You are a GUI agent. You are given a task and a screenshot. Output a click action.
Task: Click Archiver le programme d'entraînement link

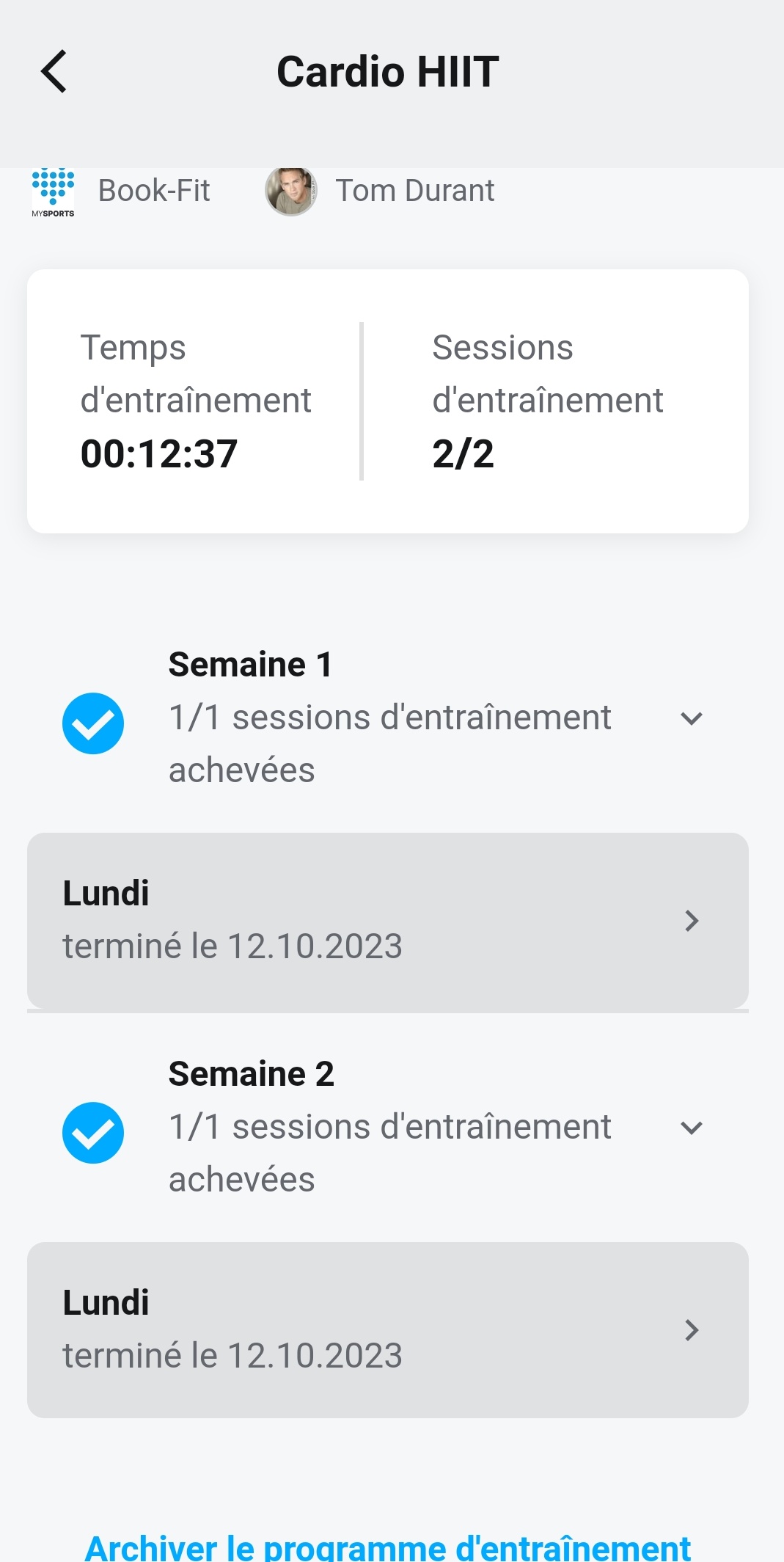(388, 1547)
